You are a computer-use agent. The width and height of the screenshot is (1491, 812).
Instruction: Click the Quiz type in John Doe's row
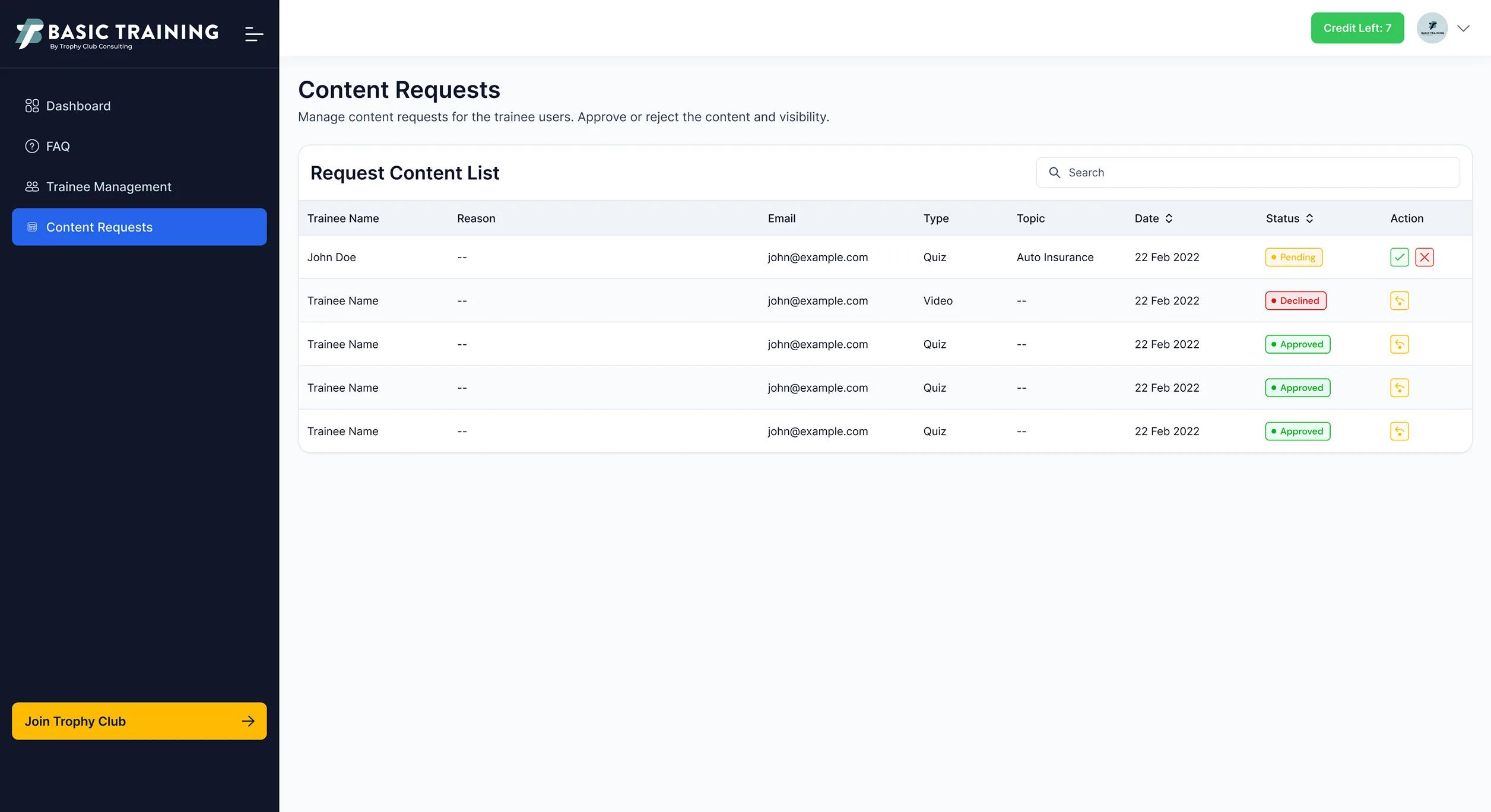click(x=935, y=257)
